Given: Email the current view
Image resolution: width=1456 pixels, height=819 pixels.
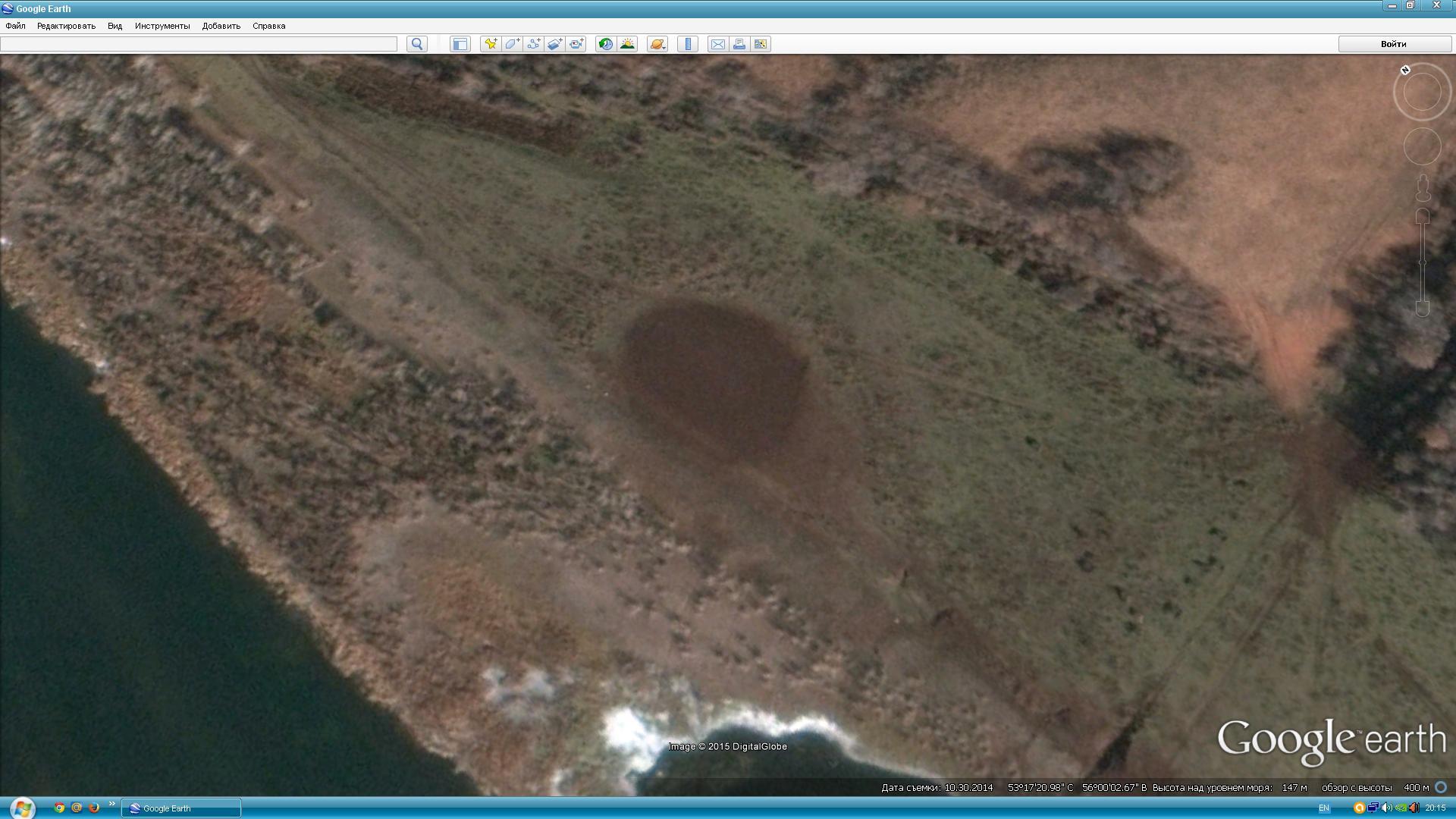Looking at the screenshot, I should click(x=717, y=44).
